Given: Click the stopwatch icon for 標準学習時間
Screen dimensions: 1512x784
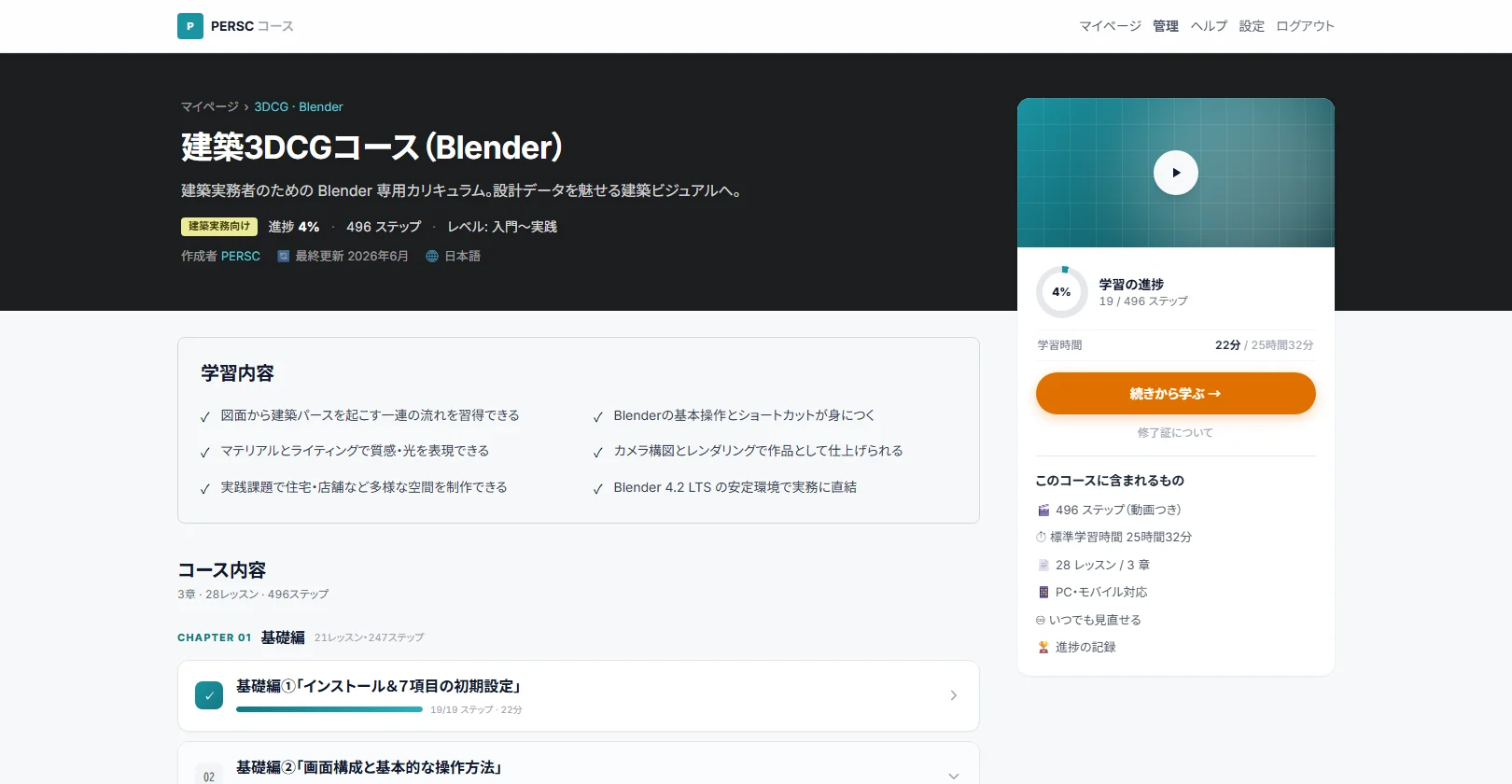Looking at the screenshot, I should pos(1041,538).
